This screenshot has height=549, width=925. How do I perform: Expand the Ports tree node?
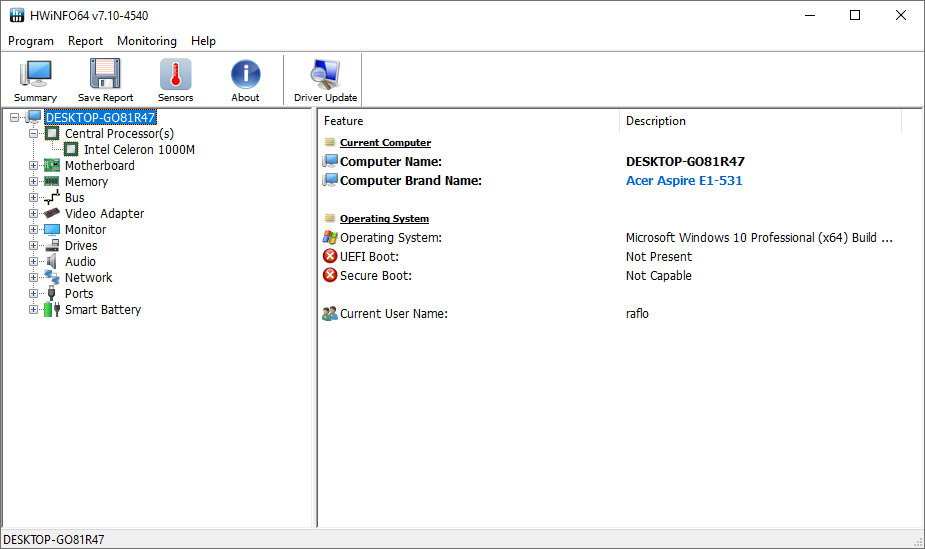[x=34, y=292]
